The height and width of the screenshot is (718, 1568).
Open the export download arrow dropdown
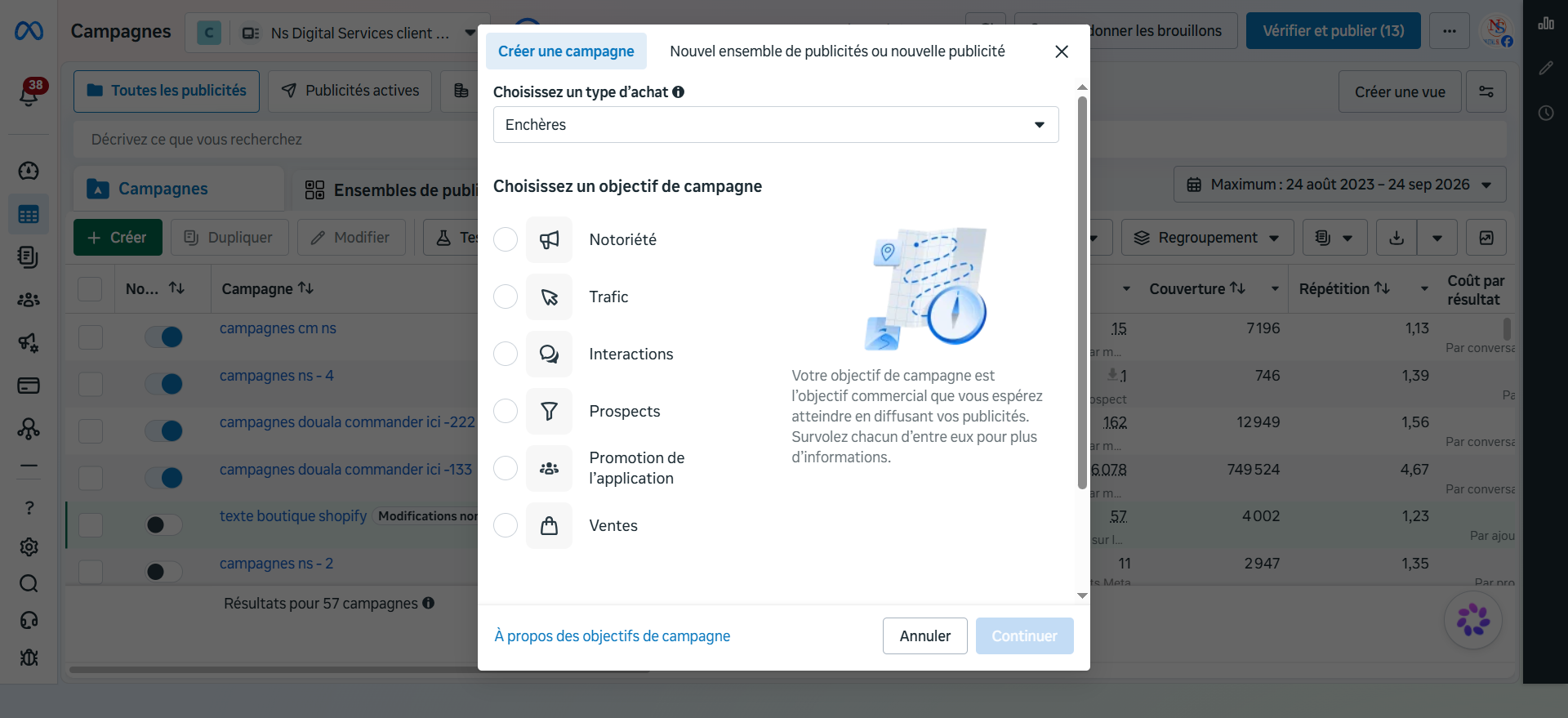[1437, 238]
